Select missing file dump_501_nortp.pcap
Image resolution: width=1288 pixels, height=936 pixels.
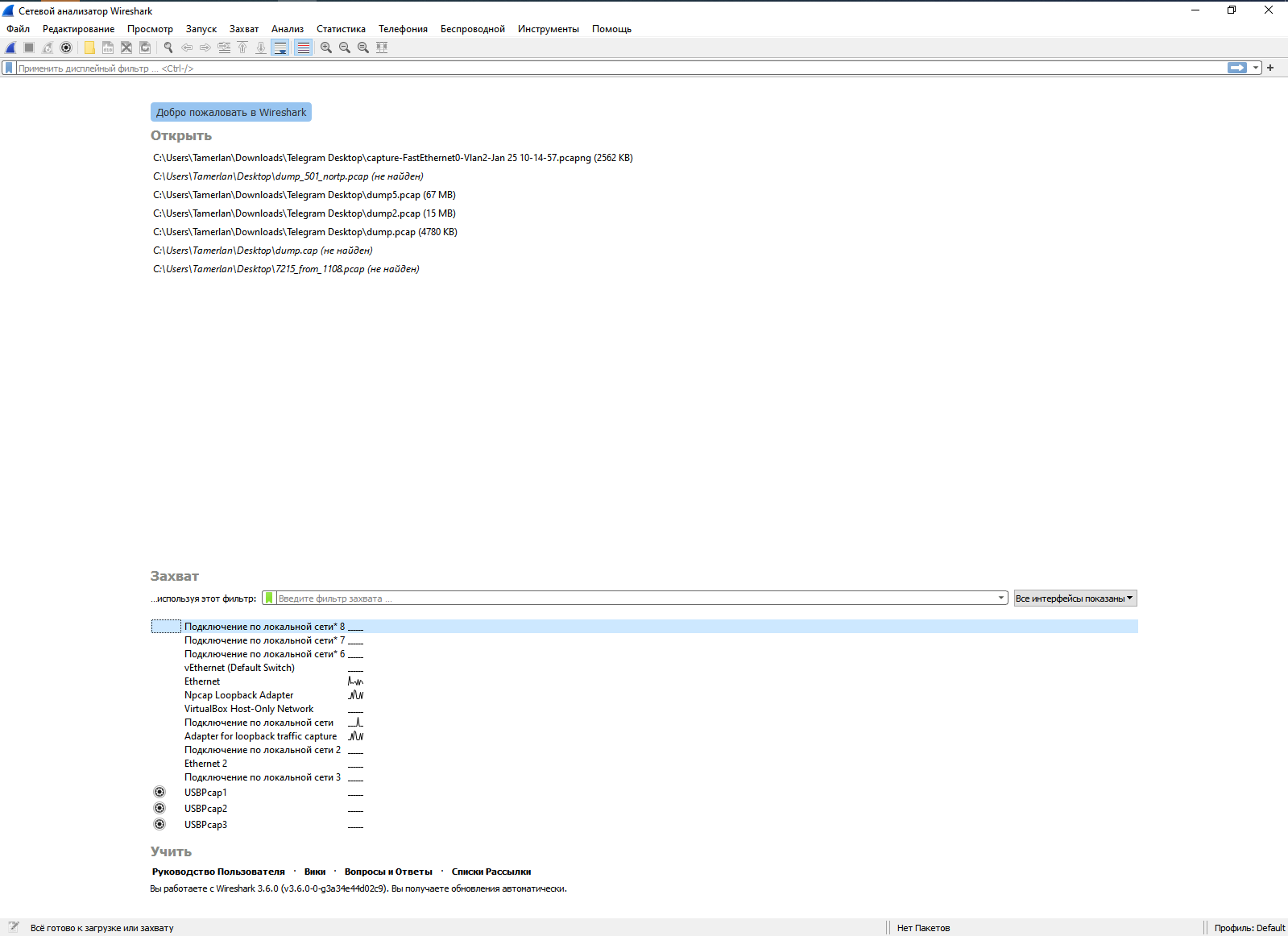tap(288, 176)
